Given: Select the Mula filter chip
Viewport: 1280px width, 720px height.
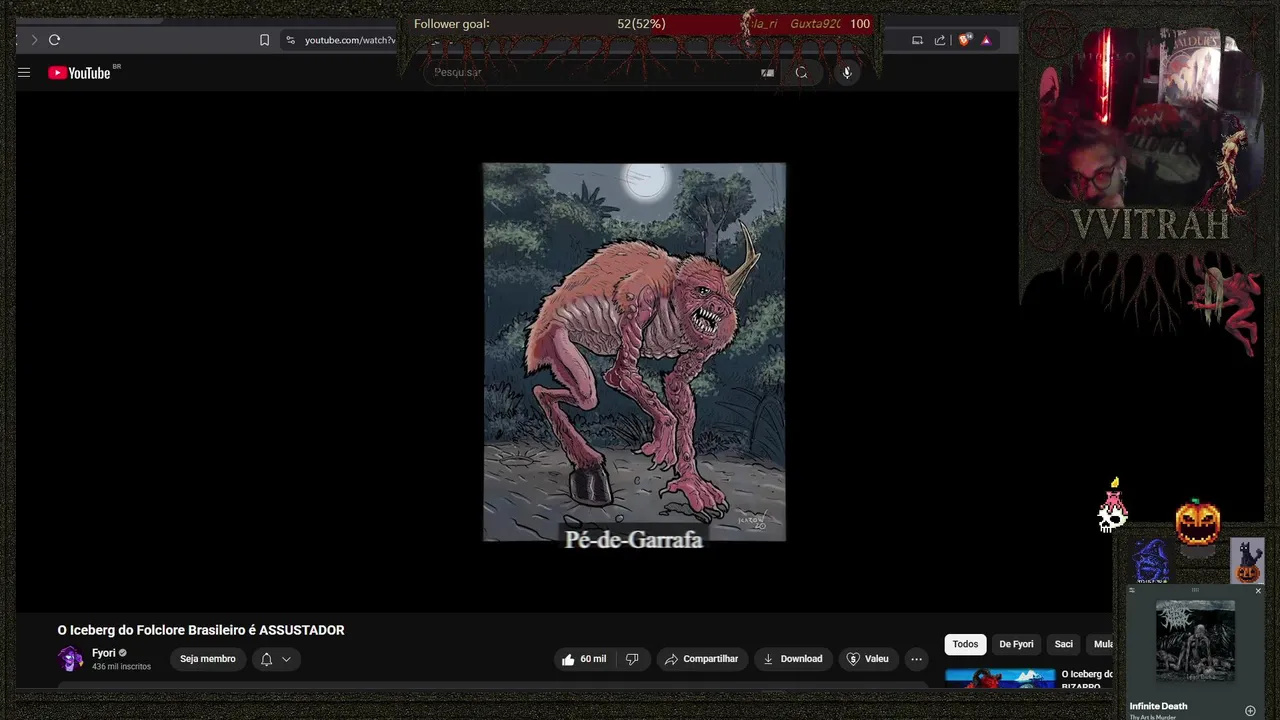Looking at the screenshot, I should pos(1100,644).
